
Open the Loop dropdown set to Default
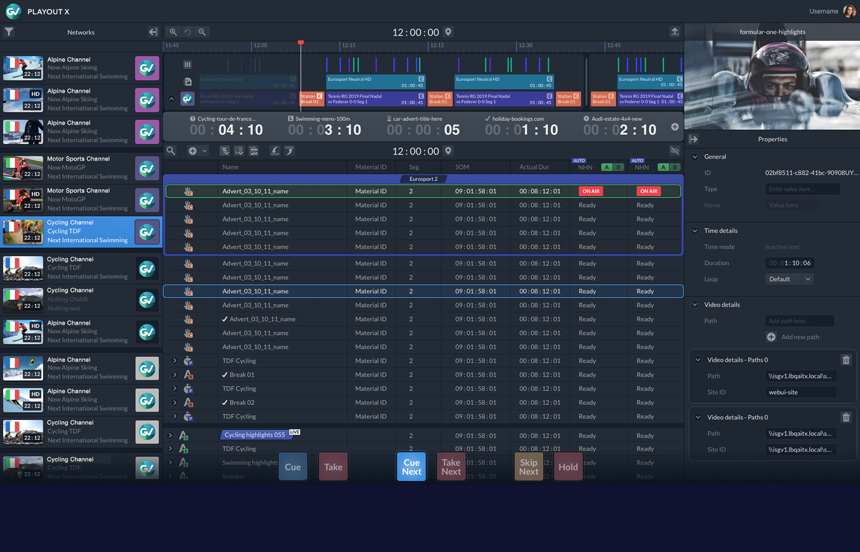pyautogui.click(x=789, y=279)
